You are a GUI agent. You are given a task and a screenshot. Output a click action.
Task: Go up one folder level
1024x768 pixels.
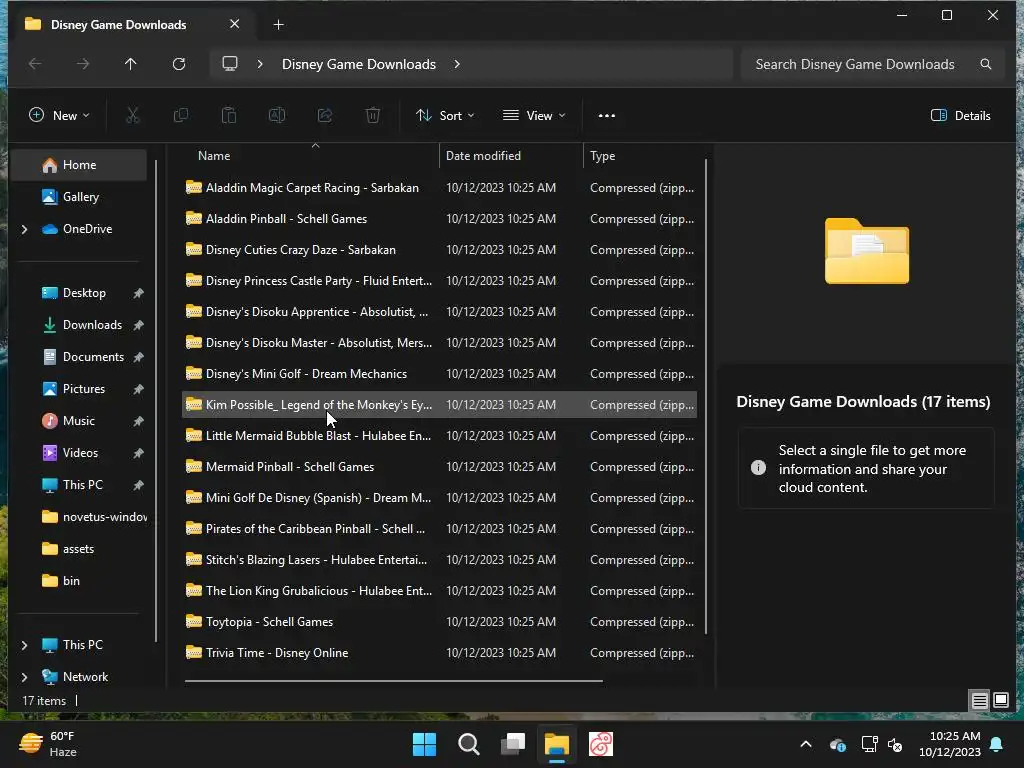[131, 64]
